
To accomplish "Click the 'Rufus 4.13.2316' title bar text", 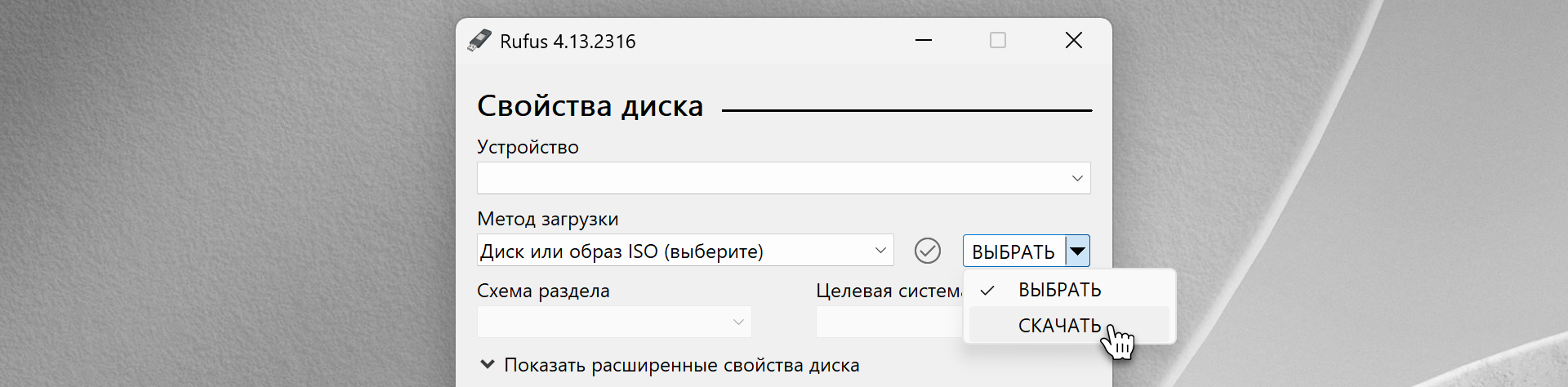I will [x=568, y=42].
